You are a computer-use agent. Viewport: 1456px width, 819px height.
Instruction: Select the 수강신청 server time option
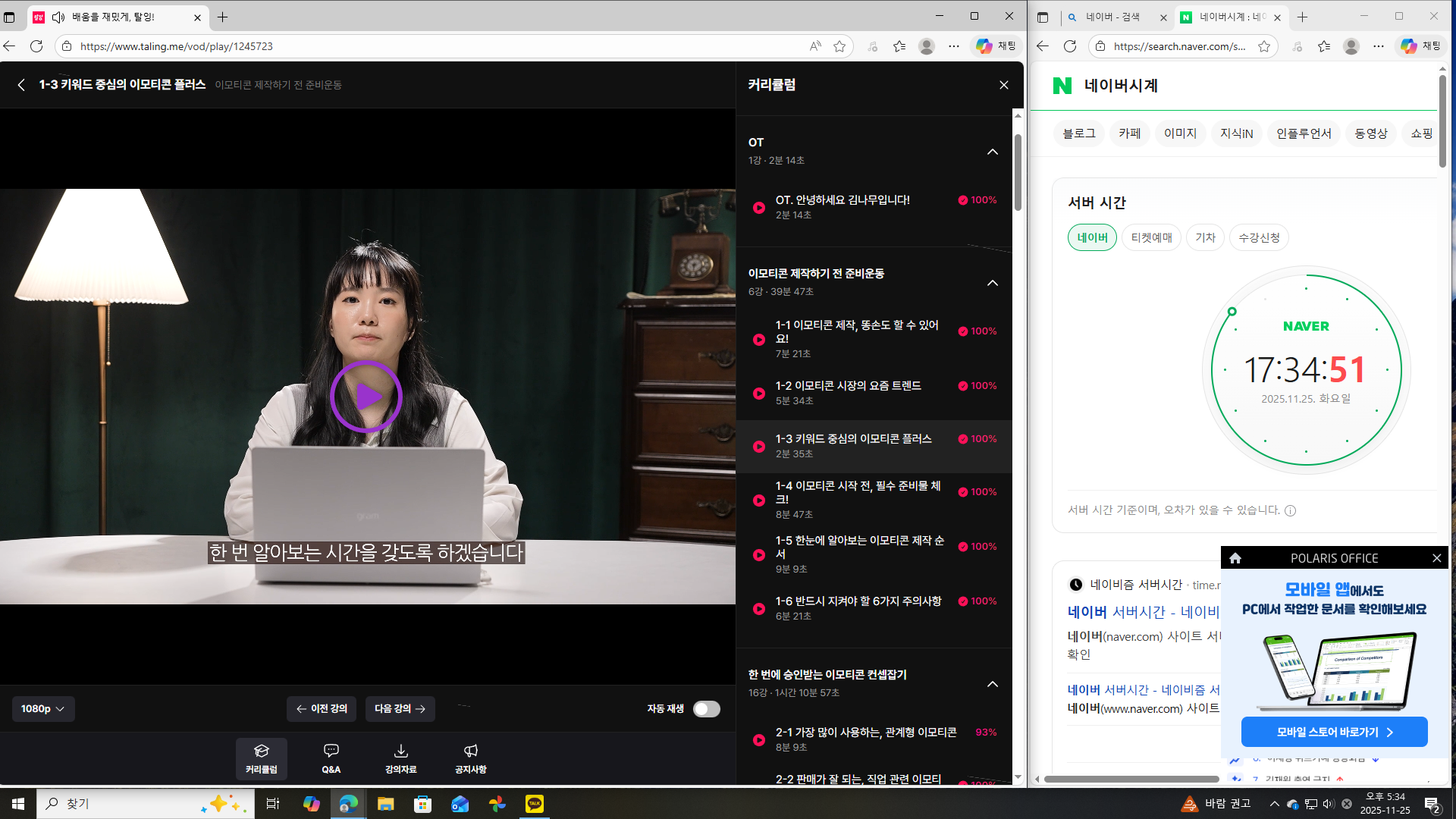tap(1259, 237)
